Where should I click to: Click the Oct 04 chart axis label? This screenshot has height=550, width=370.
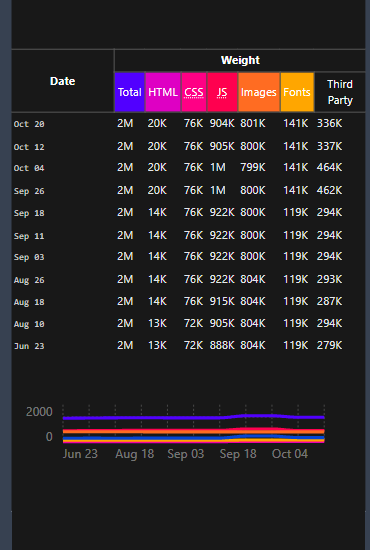click(x=290, y=454)
